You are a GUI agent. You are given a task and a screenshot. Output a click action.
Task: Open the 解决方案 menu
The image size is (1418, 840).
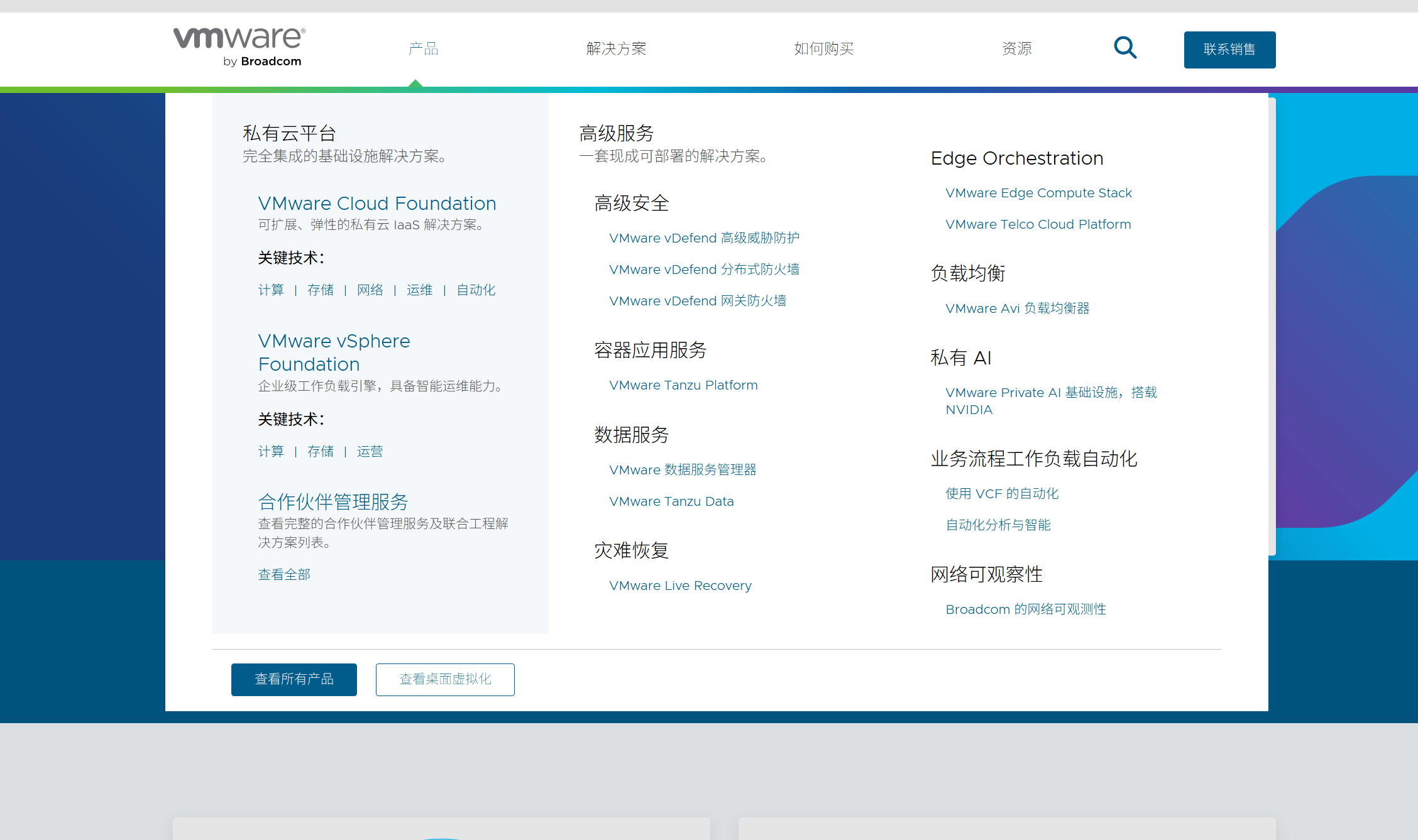click(x=616, y=48)
